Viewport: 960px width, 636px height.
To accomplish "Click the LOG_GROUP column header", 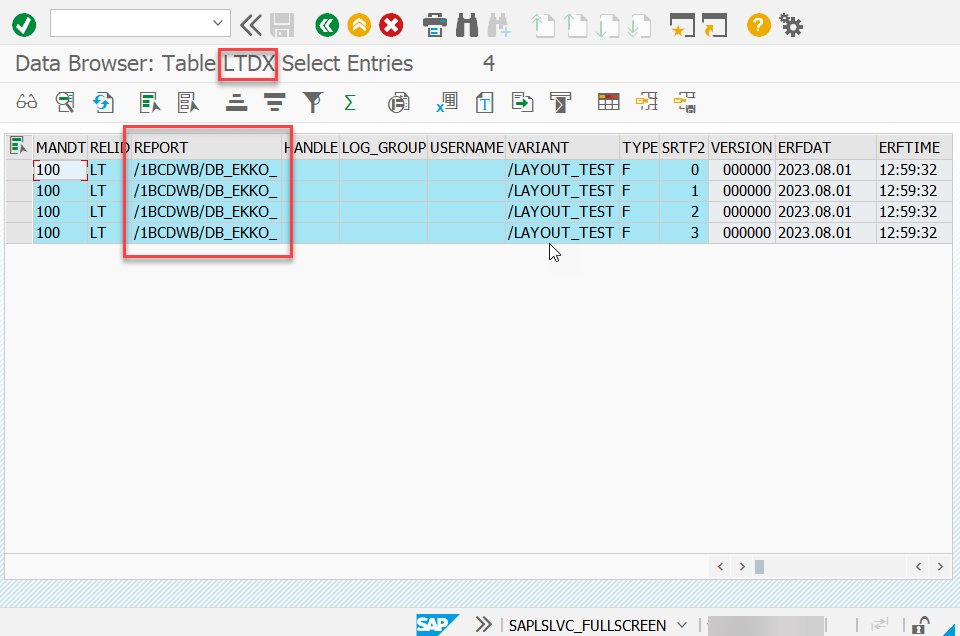I will click(383, 148).
